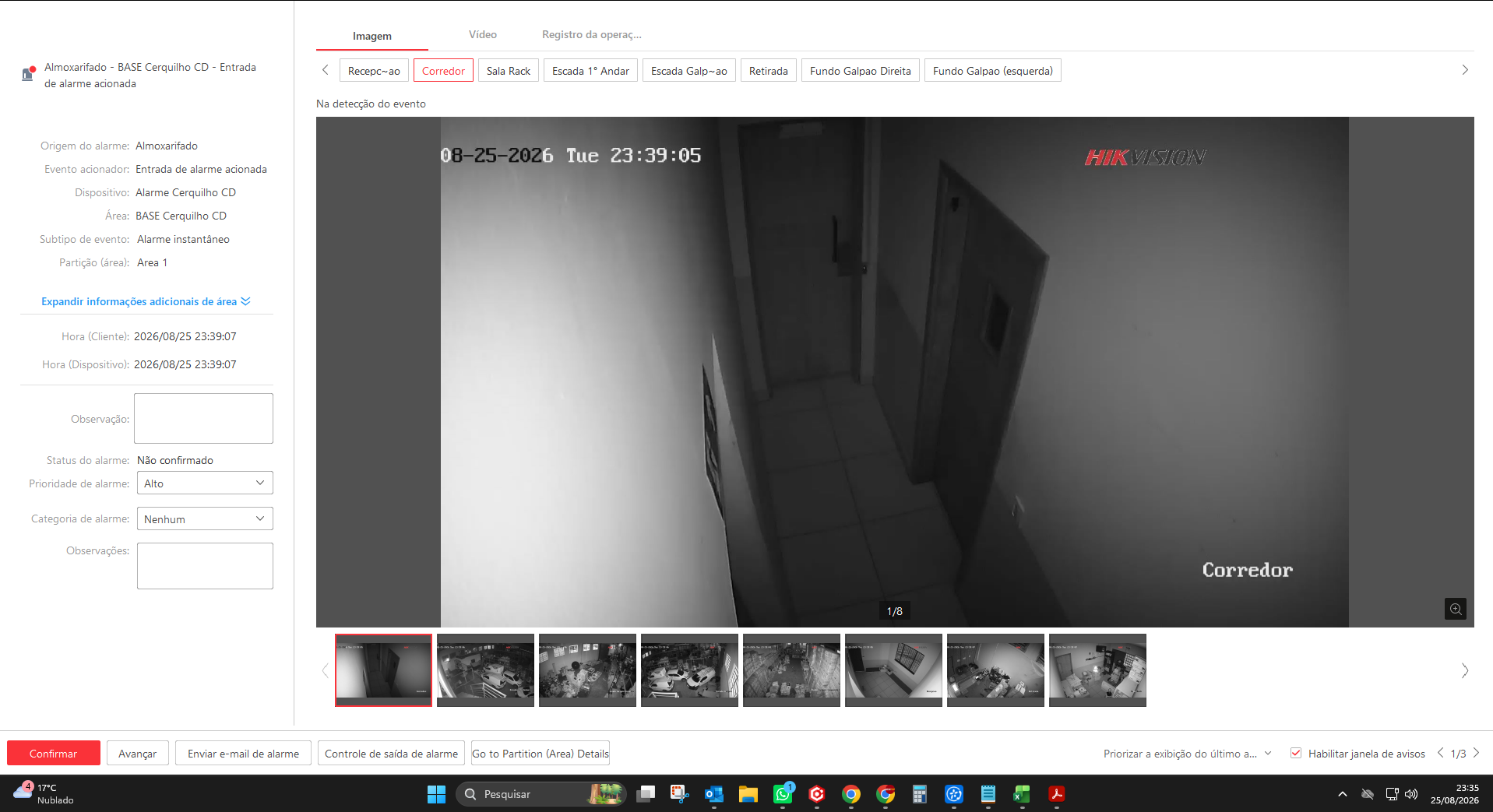Open the Prioridade de alarme dropdown

point(205,483)
